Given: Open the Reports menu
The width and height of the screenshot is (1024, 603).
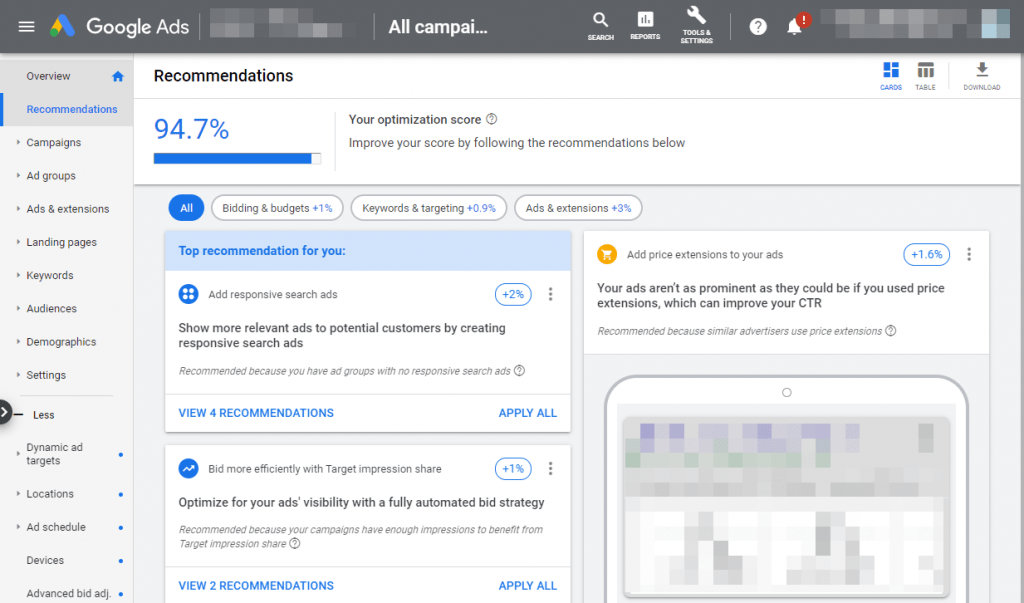Looking at the screenshot, I should pos(645,27).
